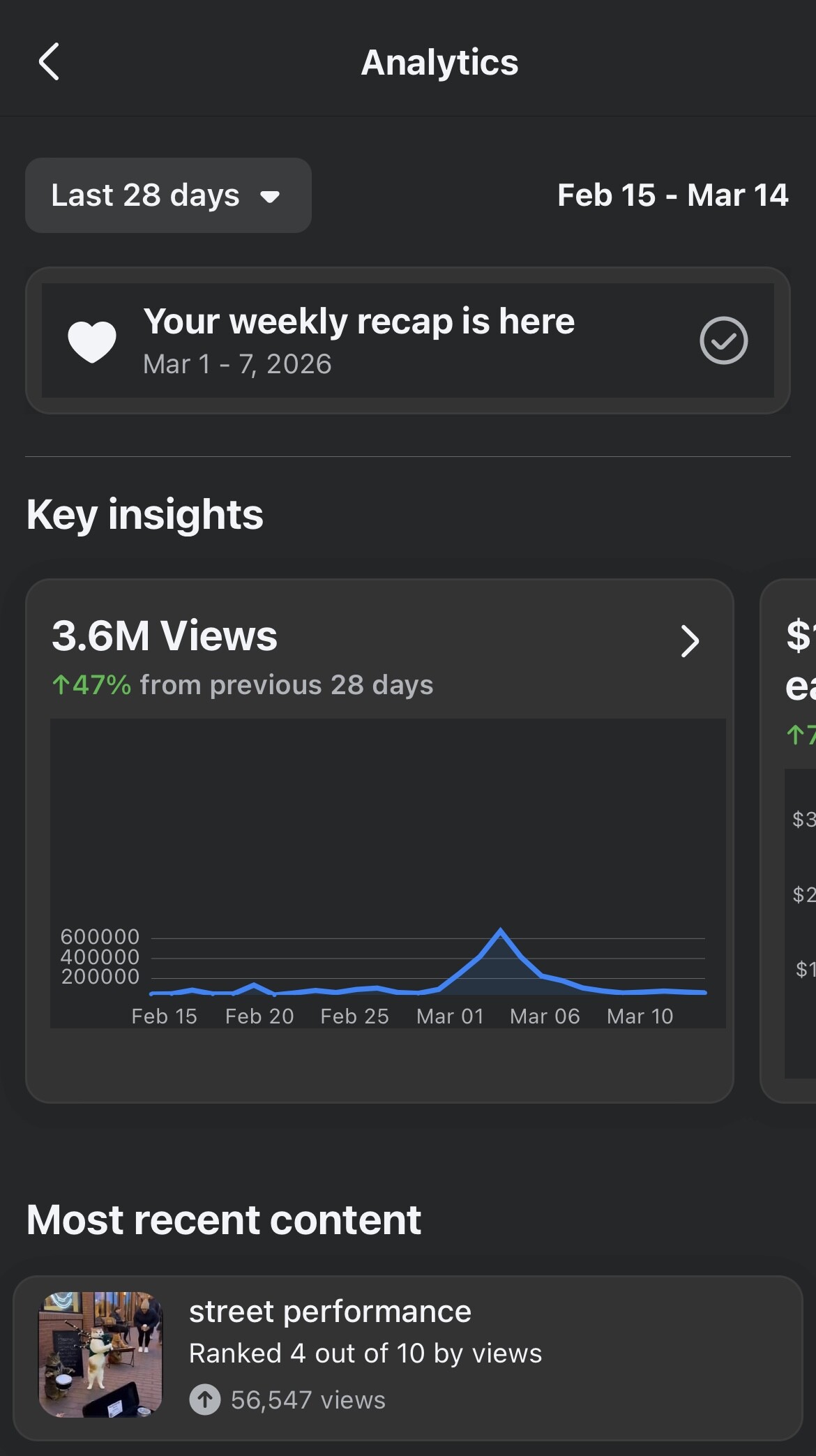
Task: Tap the peak point on the views chart
Action: coord(501,930)
